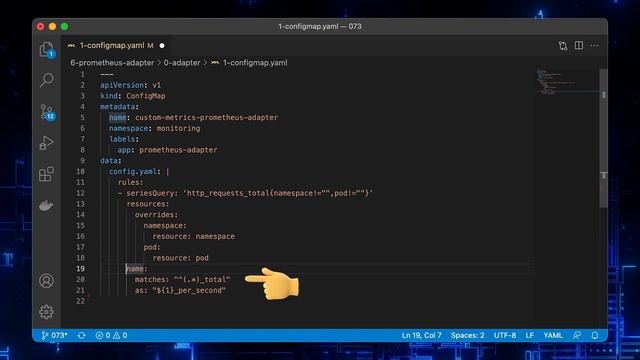Open the errors and warnings count
This screenshot has height=360, width=640.
(x=111, y=335)
